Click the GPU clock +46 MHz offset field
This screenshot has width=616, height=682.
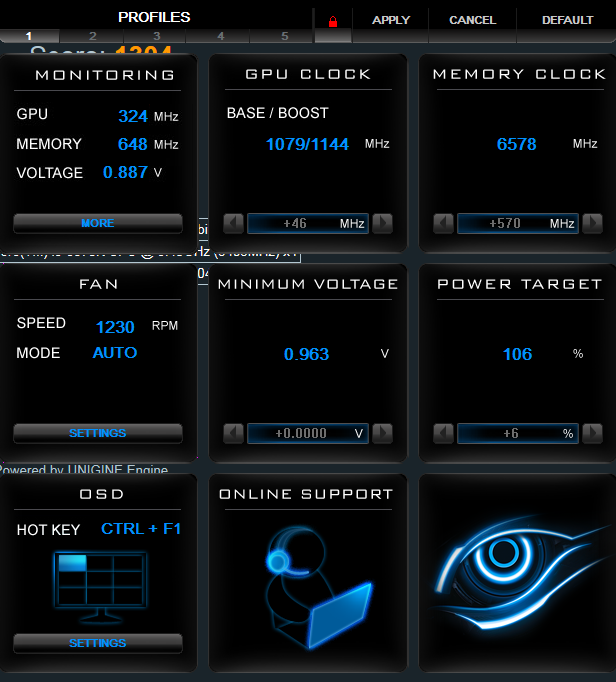click(x=308, y=224)
